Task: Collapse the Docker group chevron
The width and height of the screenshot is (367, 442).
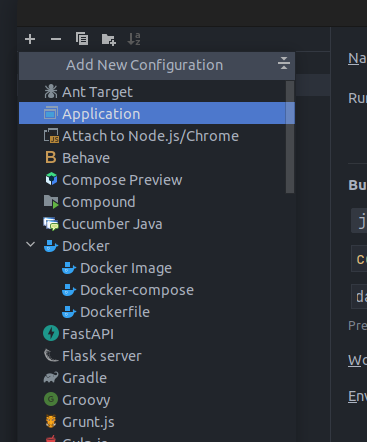Action: pos(30,245)
